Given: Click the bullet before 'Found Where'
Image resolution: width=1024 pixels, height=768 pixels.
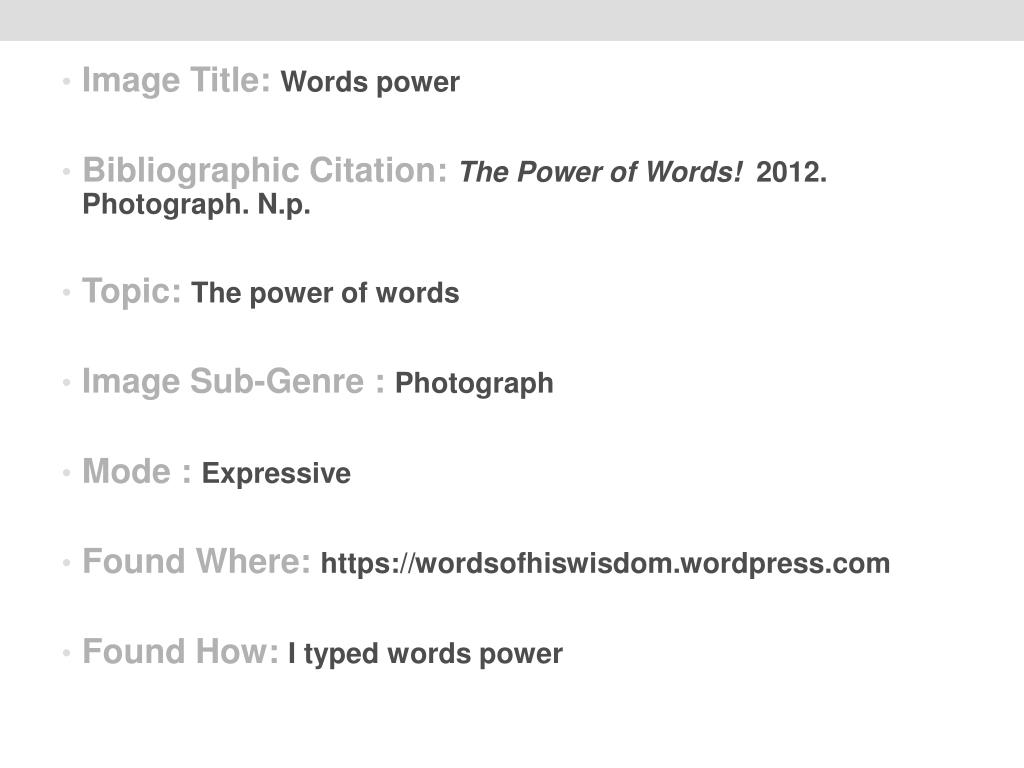Looking at the screenshot, I should coord(66,563).
